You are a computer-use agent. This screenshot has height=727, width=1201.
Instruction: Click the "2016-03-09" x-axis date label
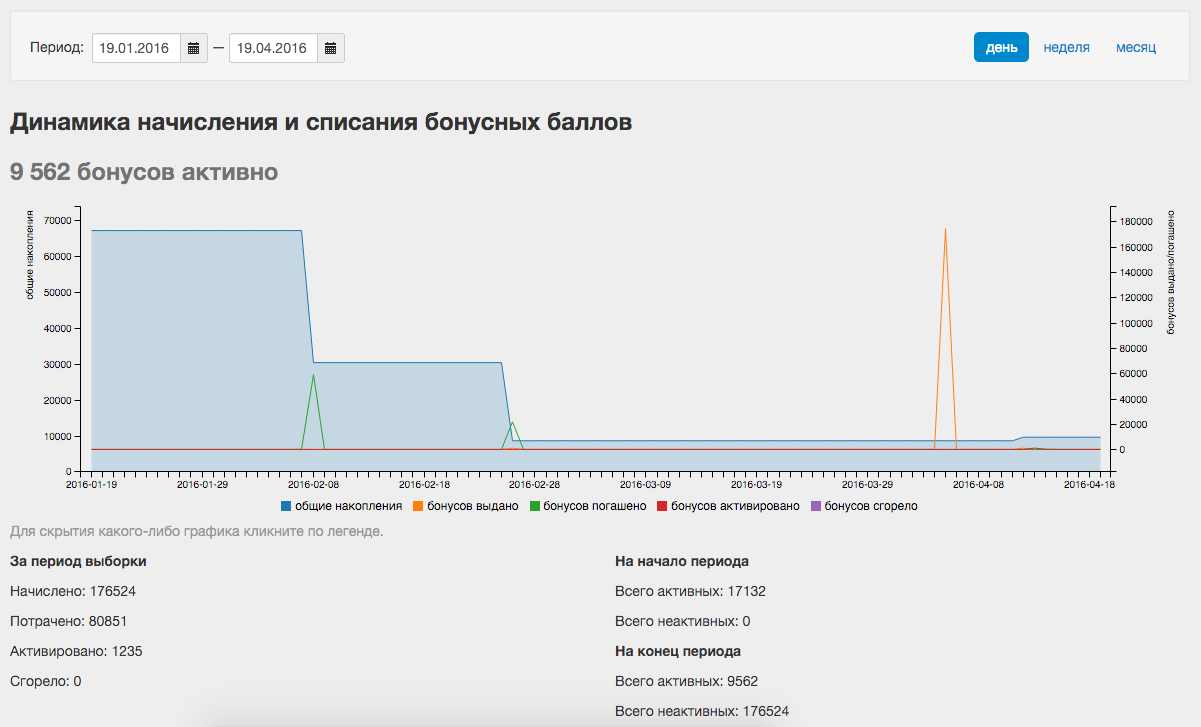tap(646, 484)
